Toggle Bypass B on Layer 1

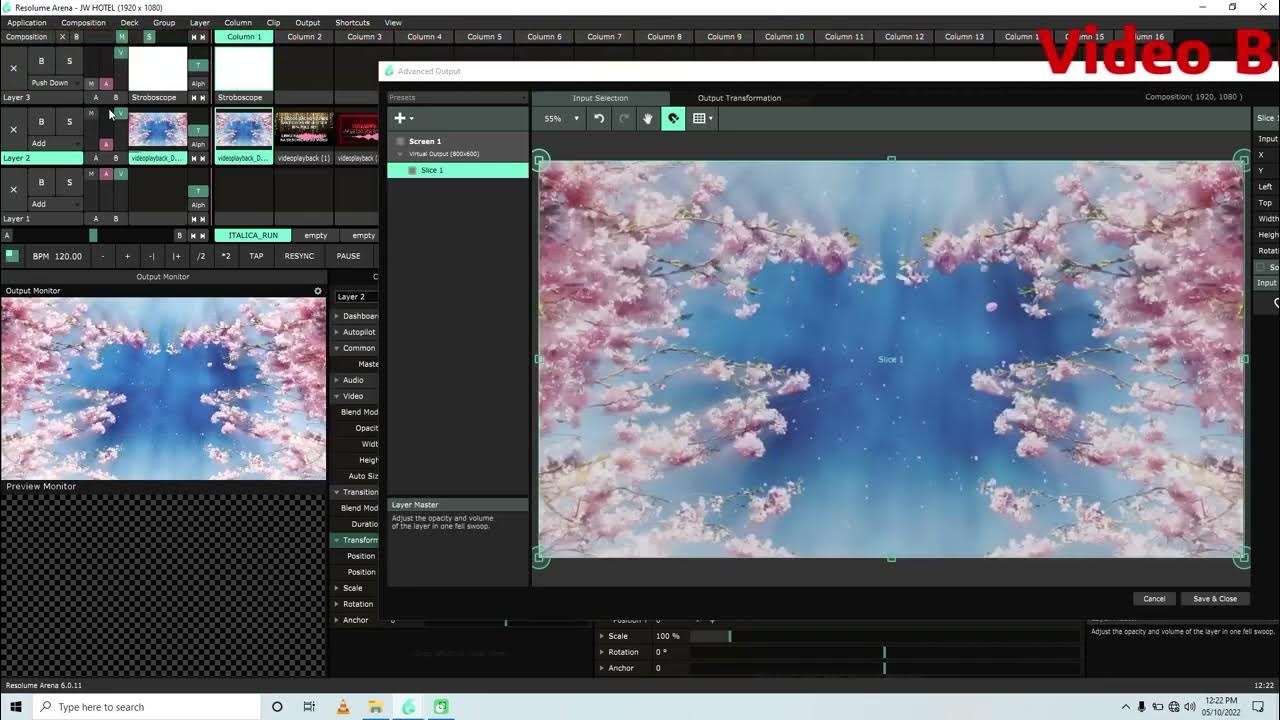point(41,182)
